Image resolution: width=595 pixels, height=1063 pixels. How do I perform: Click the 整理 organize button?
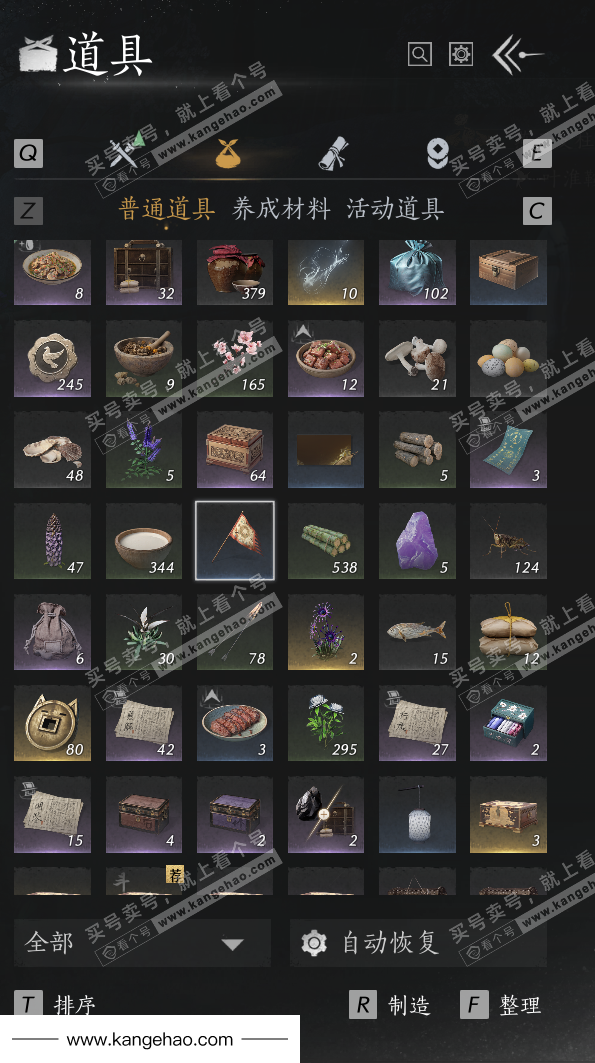[501, 1005]
